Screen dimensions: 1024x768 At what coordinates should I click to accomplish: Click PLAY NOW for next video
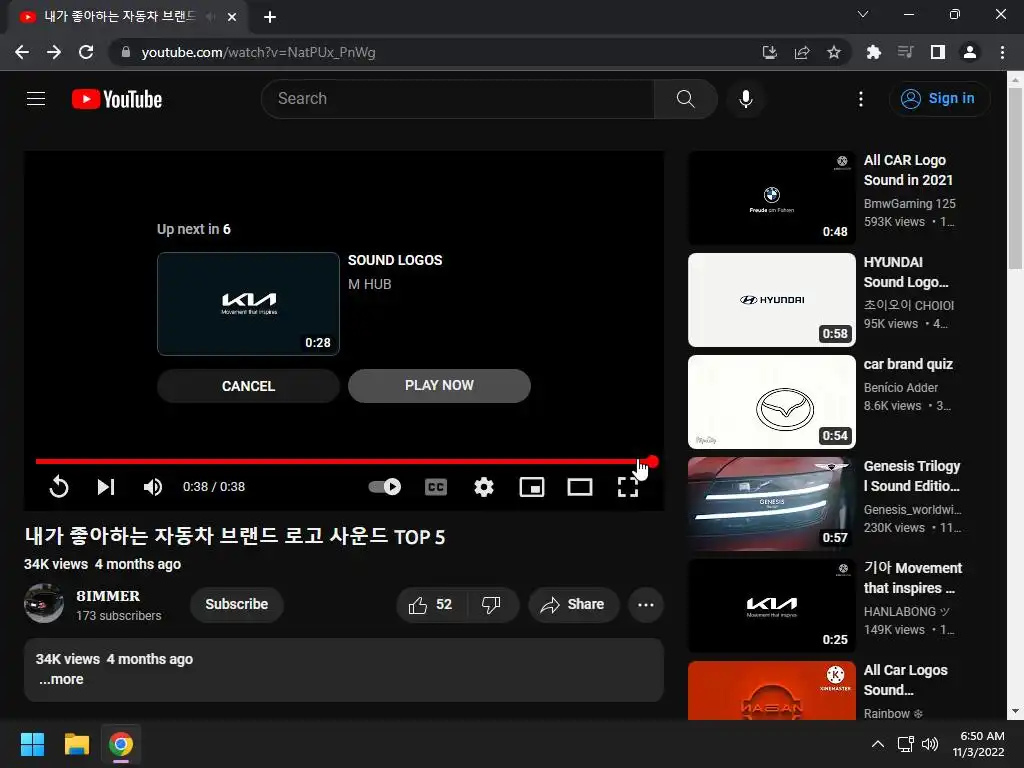(x=439, y=385)
